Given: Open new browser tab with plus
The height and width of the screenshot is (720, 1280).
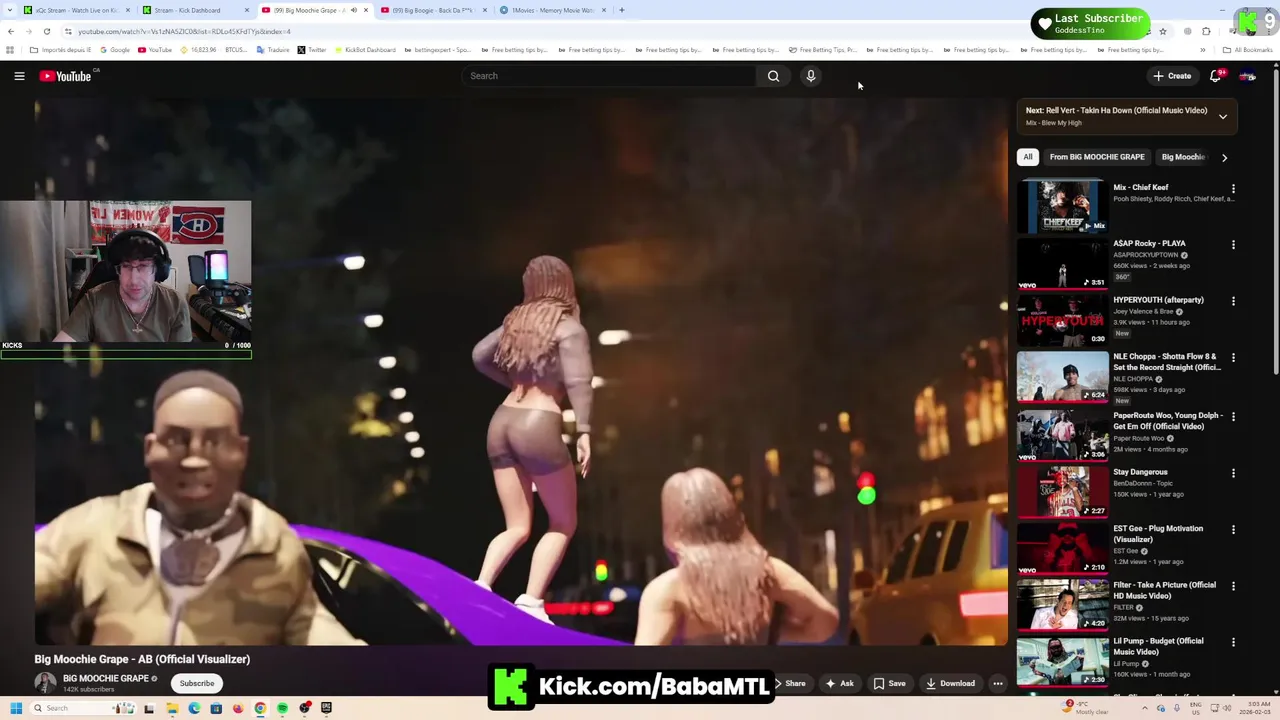Looking at the screenshot, I should click(x=621, y=10).
